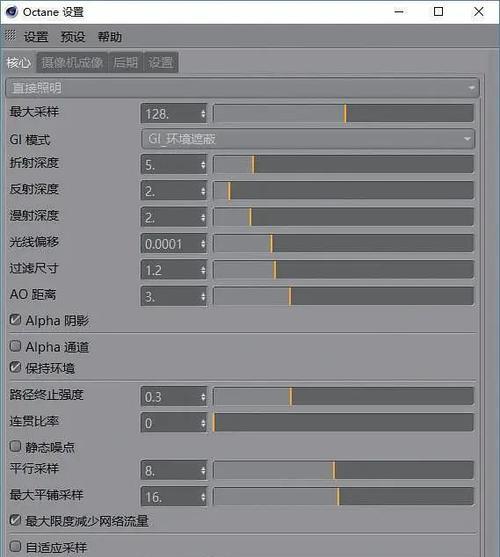Click the 平行采样 slider

coord(343,470)
